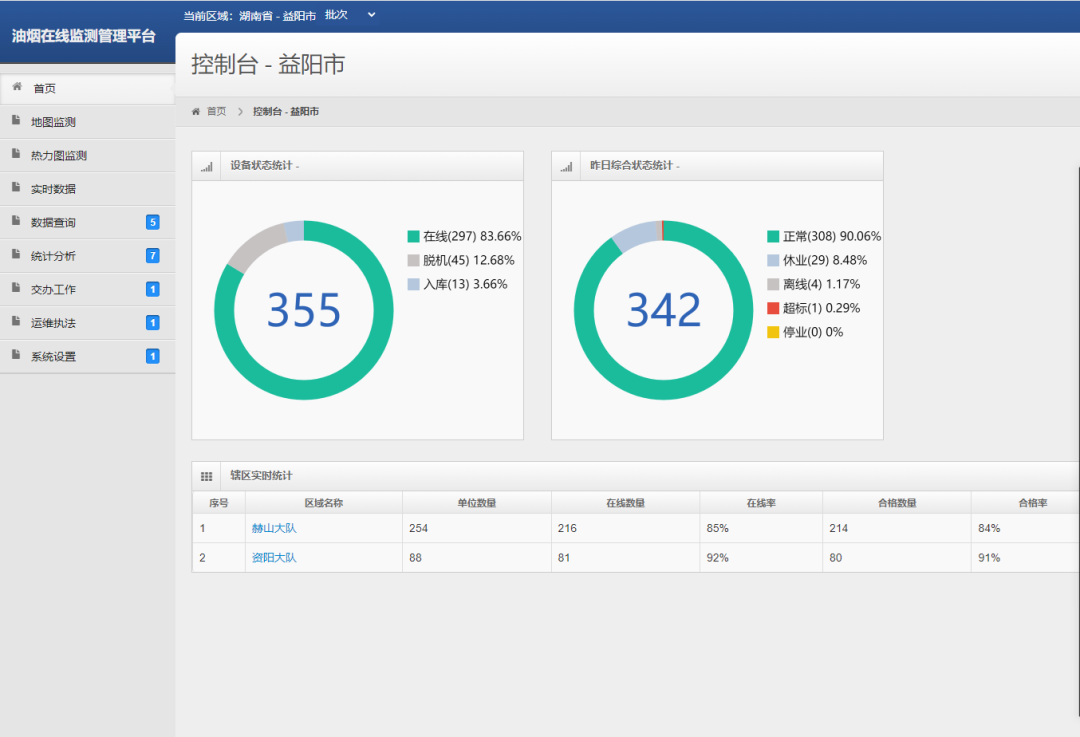This screenshot has width=1080, height=737.
Task: Click the document icon beside 热力图监测
Action: click(16, 154)
